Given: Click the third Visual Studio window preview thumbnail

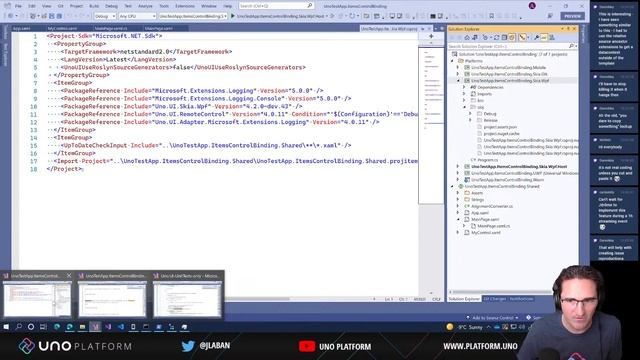Looking at the screenshot, I should 187,300.
